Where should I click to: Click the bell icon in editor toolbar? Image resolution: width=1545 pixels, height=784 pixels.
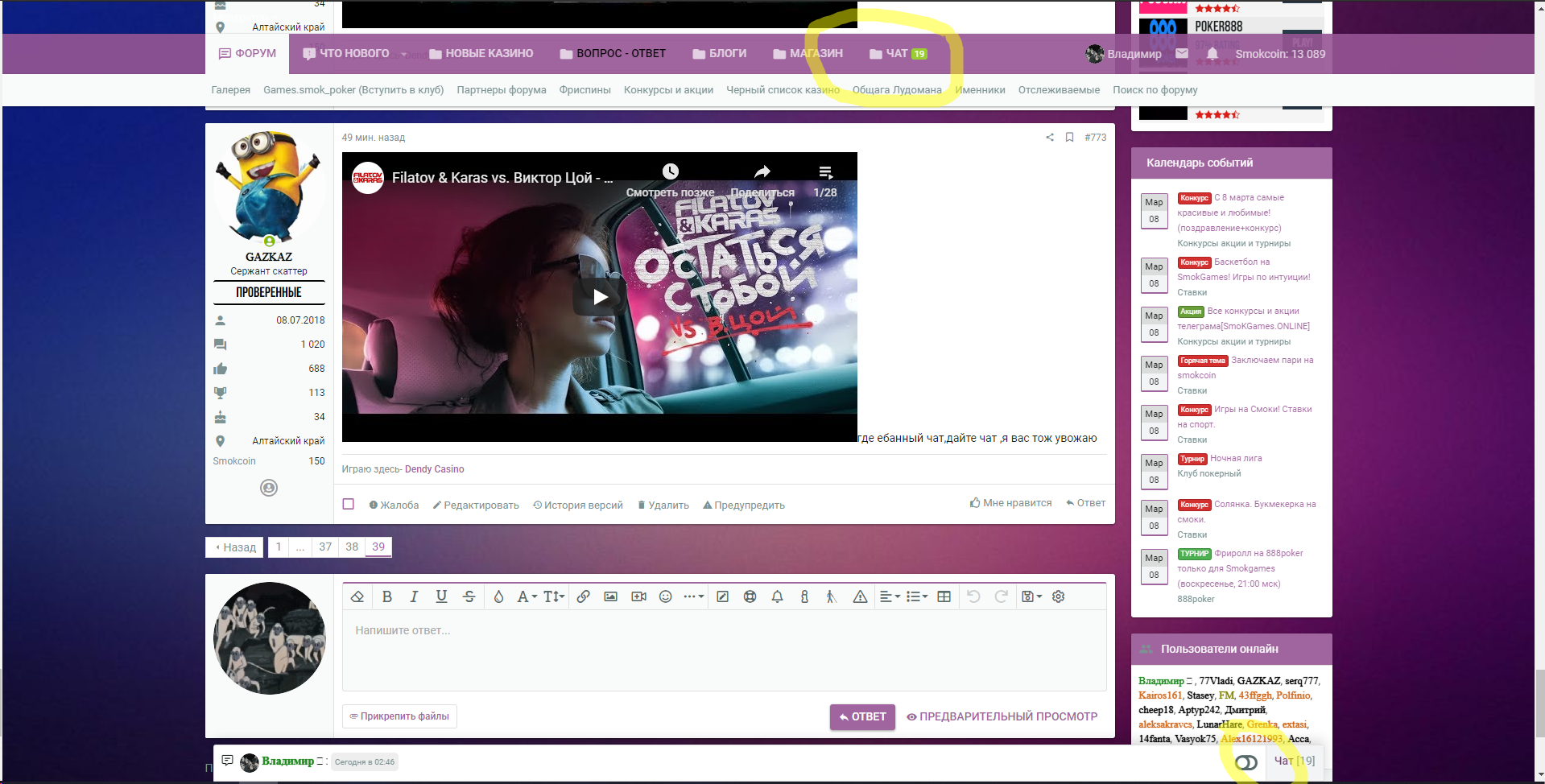(777, 596)
